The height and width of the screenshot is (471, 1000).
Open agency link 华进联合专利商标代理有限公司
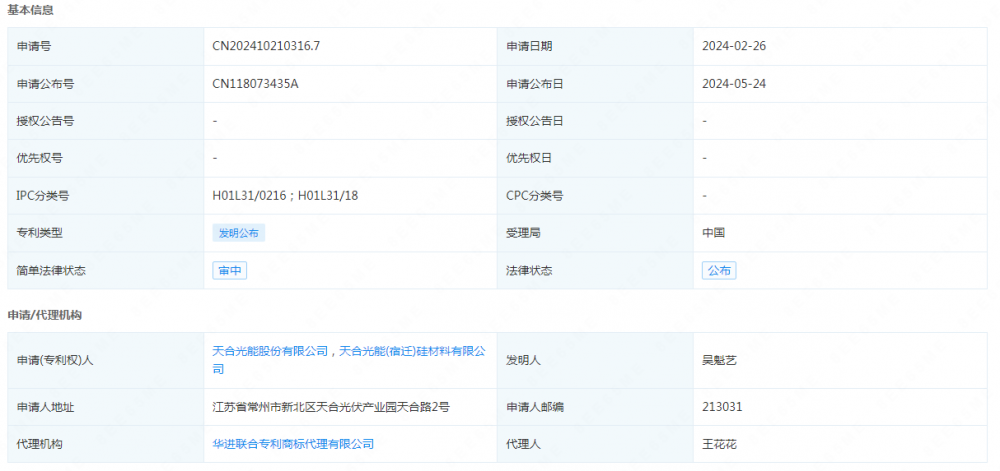(x=293, y=444)
